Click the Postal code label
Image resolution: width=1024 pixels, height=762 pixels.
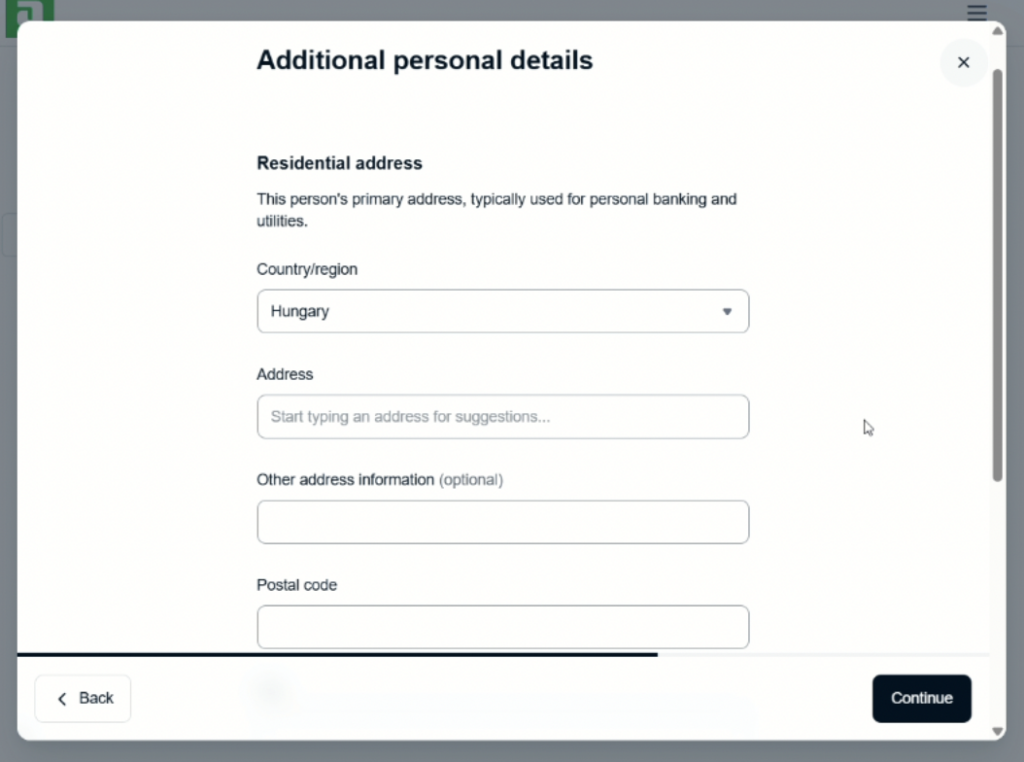(297, 585)
